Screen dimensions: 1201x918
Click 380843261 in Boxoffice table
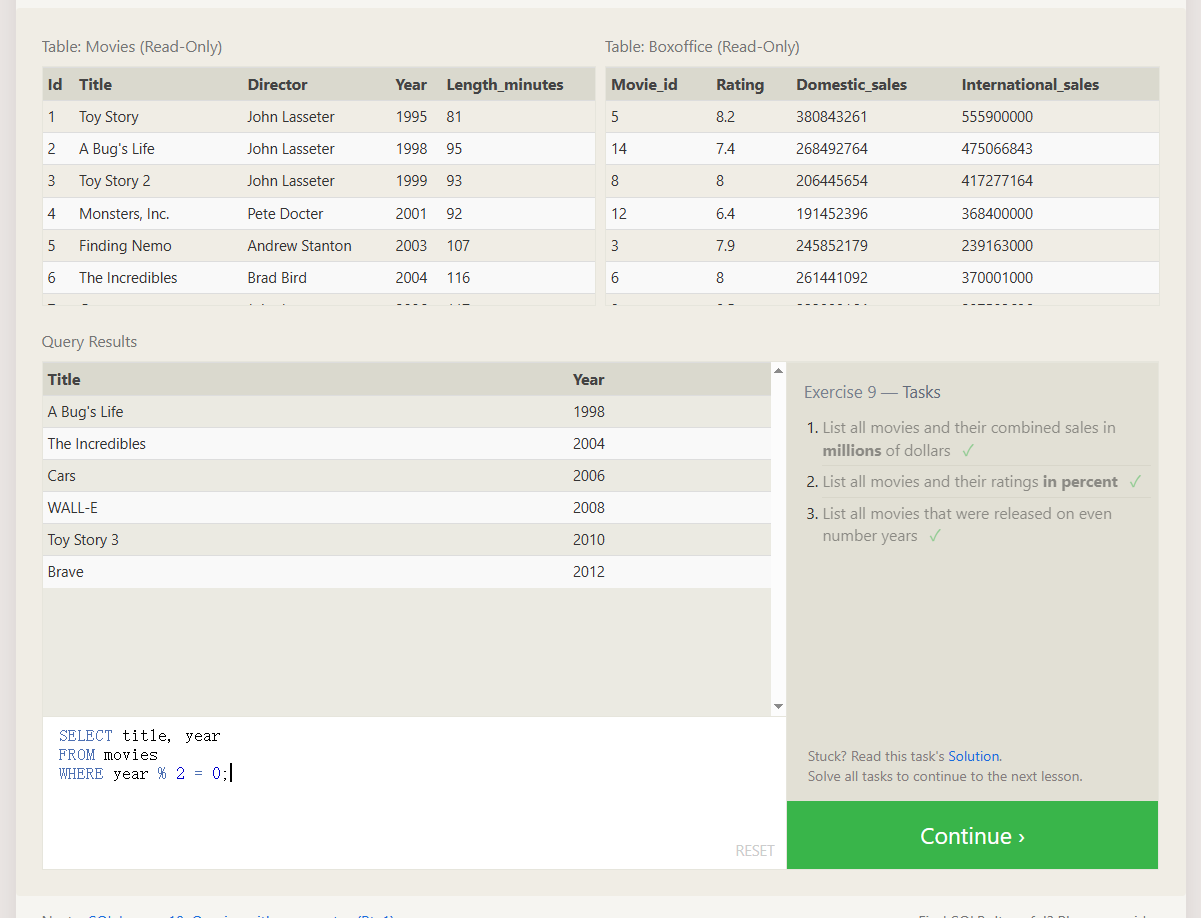832,117
